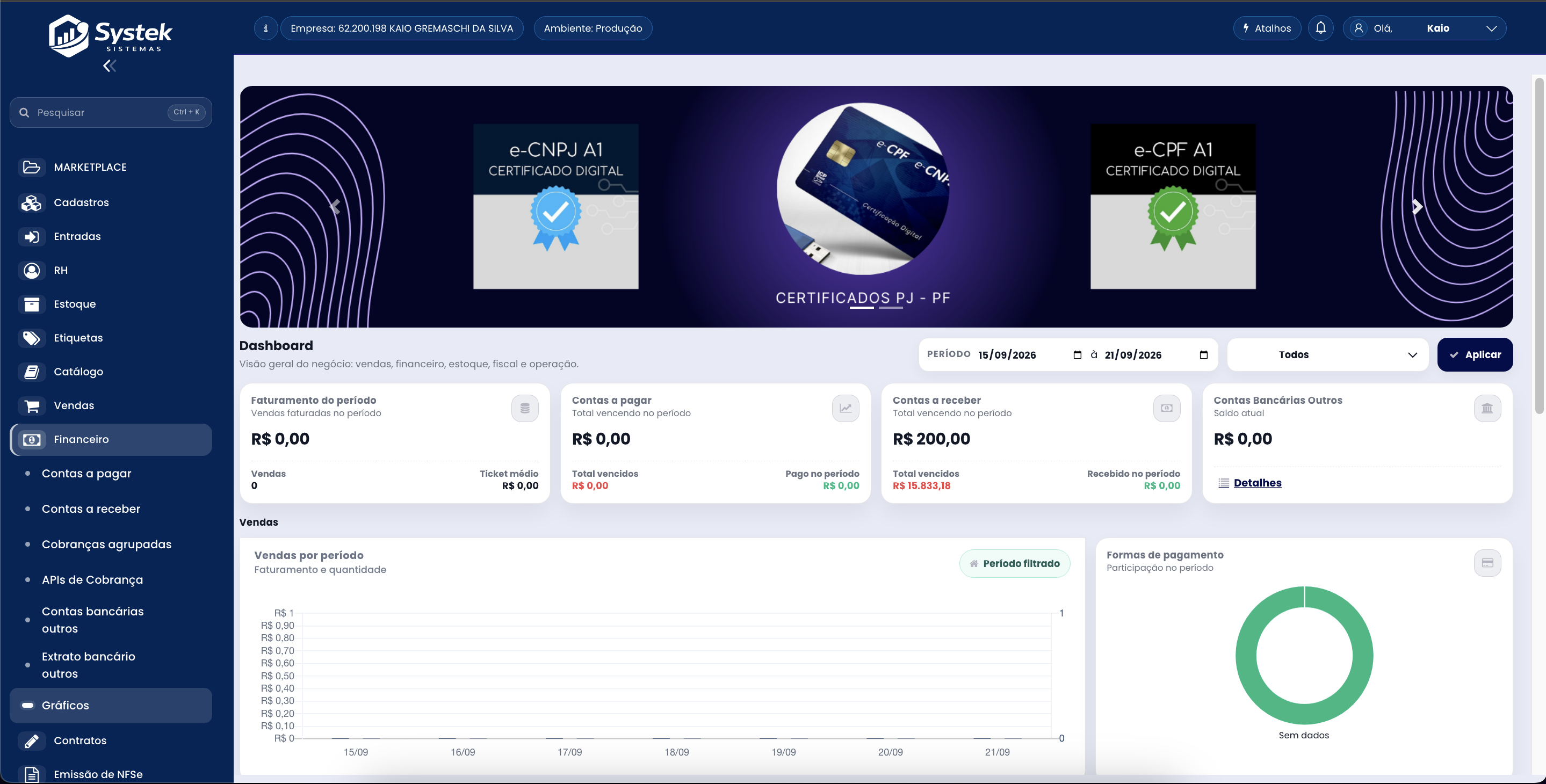Open Contas a receber submenu item
The height and width of the screenshot is (784, 1546).
(91, 509)
